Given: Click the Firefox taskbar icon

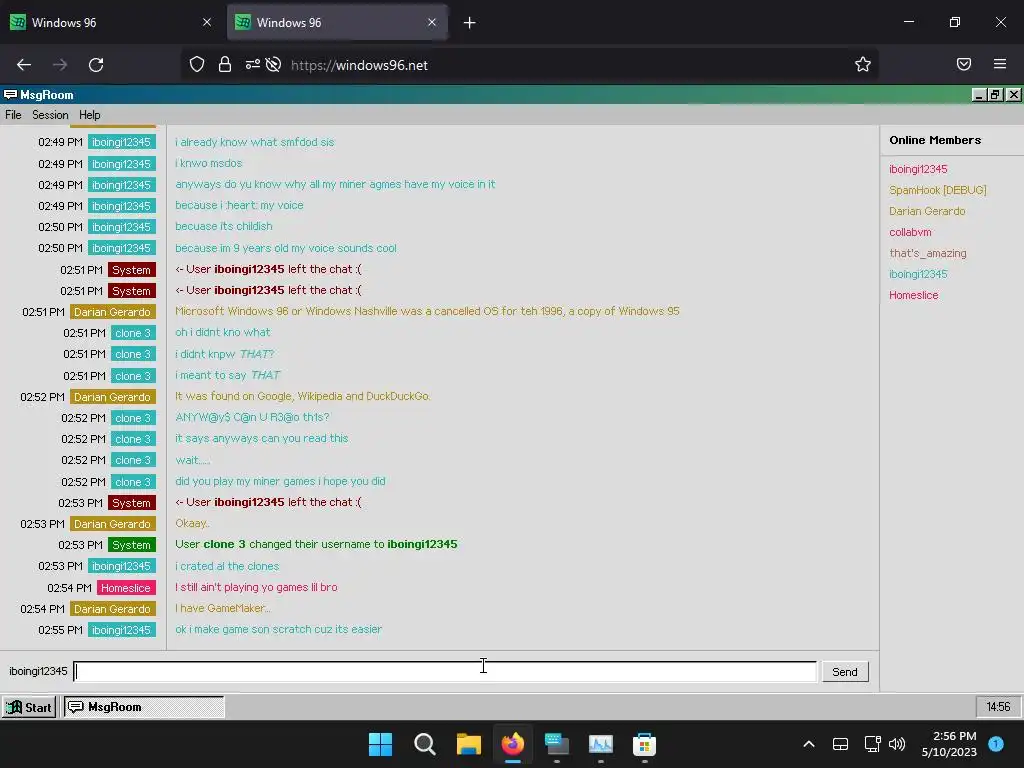Looking at the screenshot, I should pyautogui.click(x=513, y=744).
